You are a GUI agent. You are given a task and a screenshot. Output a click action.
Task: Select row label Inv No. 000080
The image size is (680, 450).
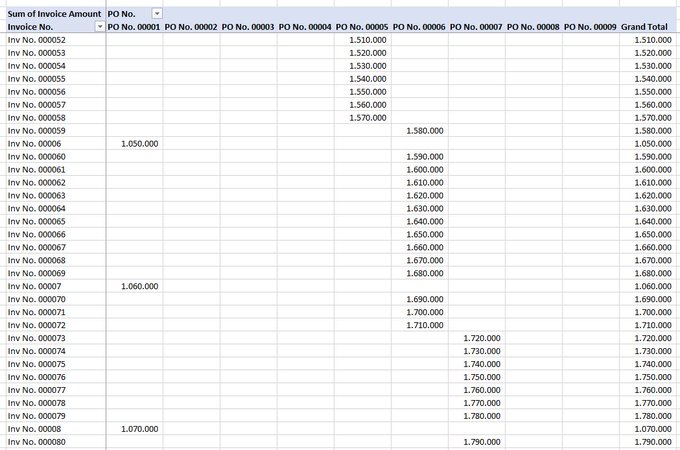pos(36,442)
